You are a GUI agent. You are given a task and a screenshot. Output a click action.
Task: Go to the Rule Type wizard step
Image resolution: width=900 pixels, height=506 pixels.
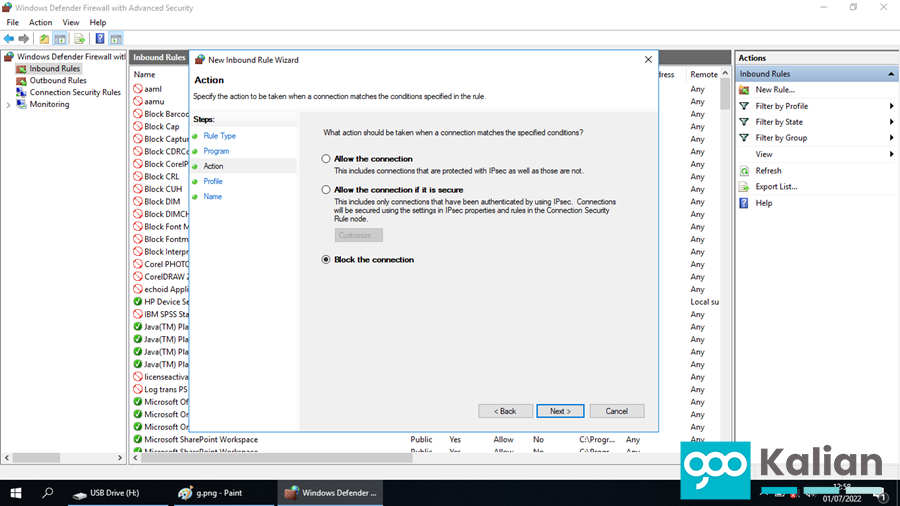tap(219, 136)
